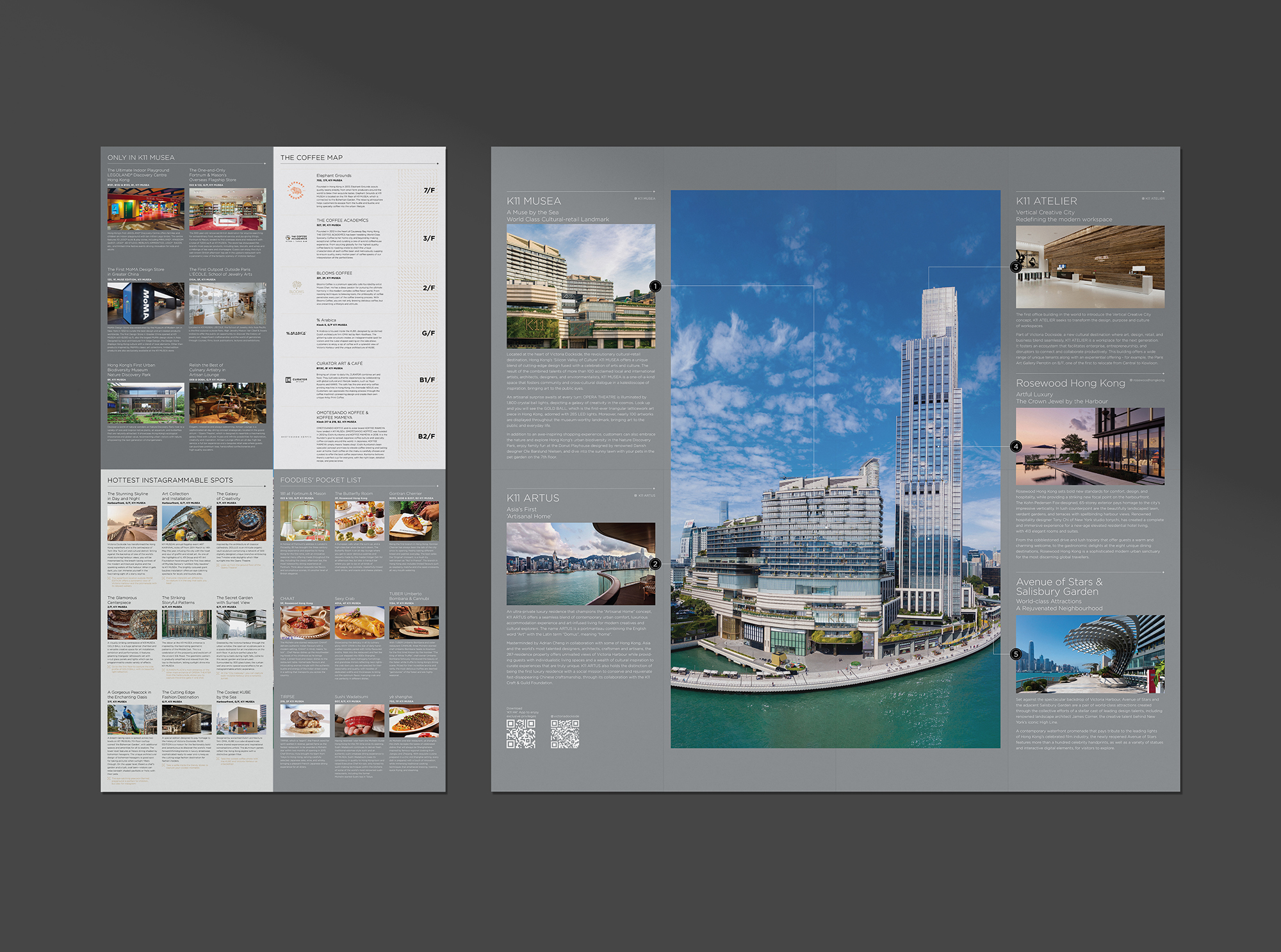
Task: Open the MoMA Design Store photo
Action: 145,304
